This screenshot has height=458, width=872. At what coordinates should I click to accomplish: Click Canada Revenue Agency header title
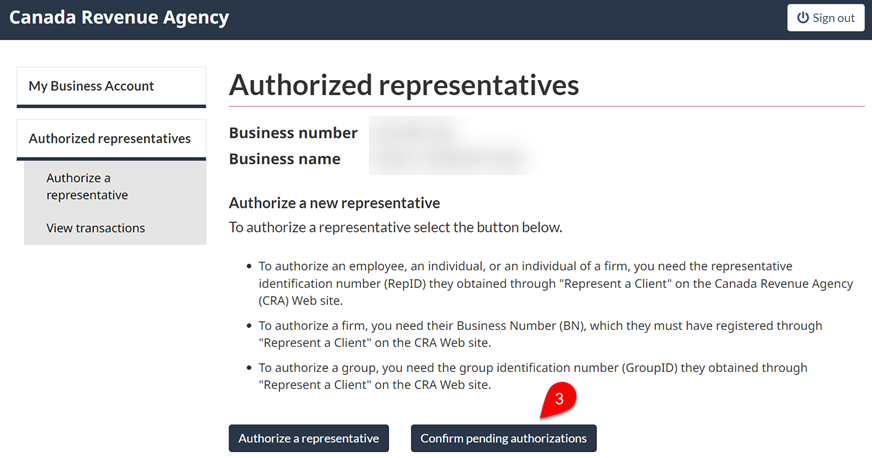click(x=119, y=18)
